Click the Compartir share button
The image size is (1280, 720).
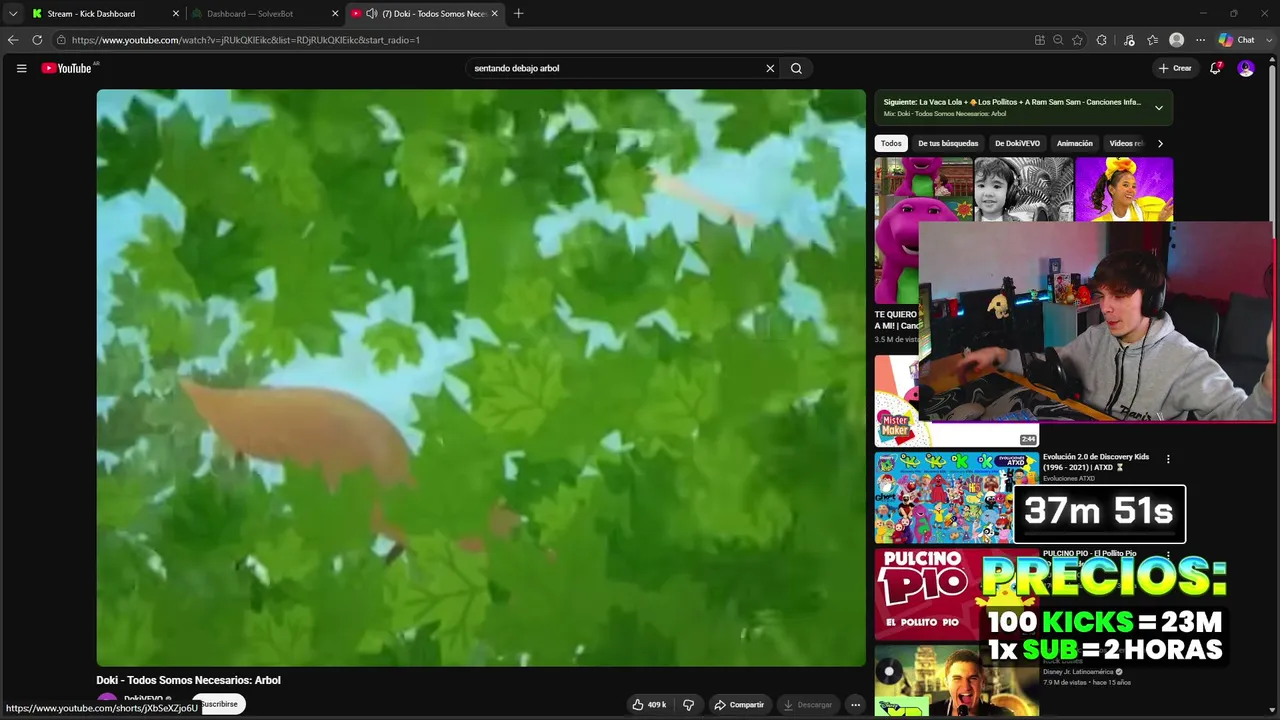coord(738,705)
